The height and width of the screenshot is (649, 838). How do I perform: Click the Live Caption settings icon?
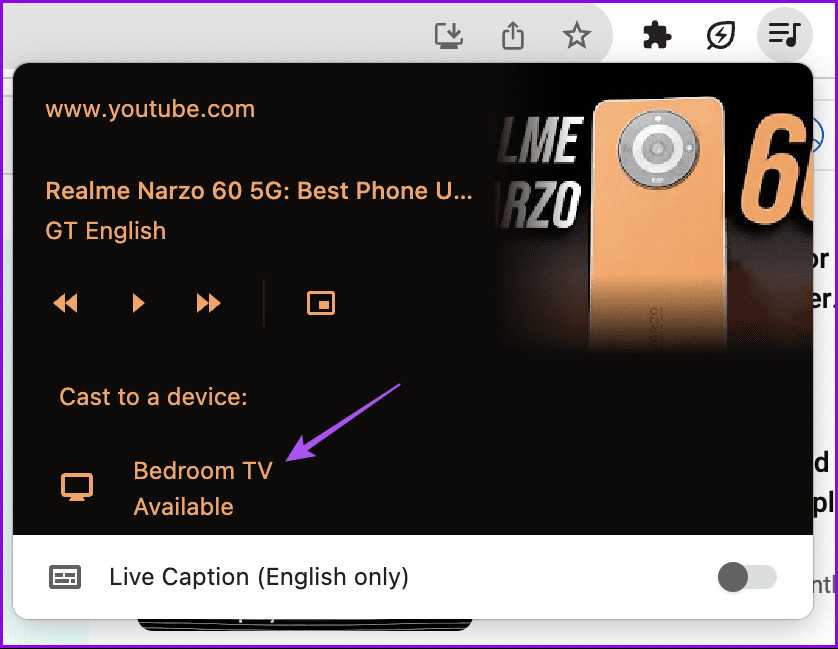[64, 577]
